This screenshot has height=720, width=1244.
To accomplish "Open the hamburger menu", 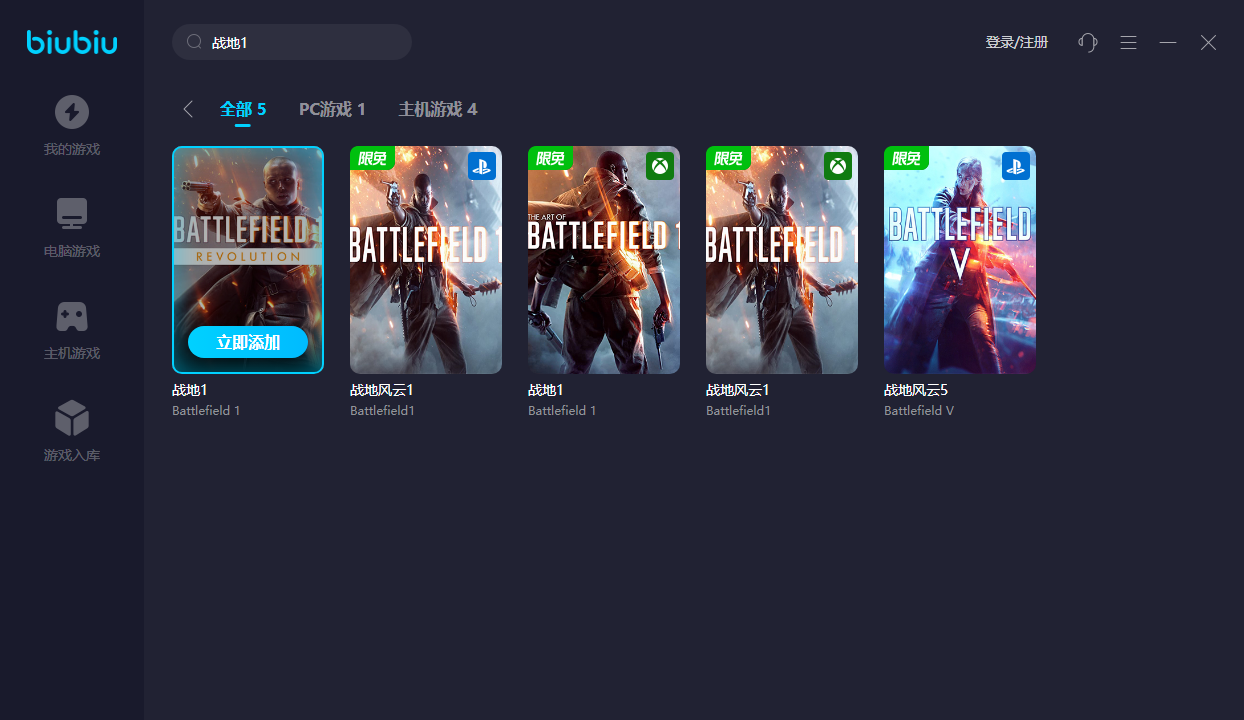I will click(1128, 42).
